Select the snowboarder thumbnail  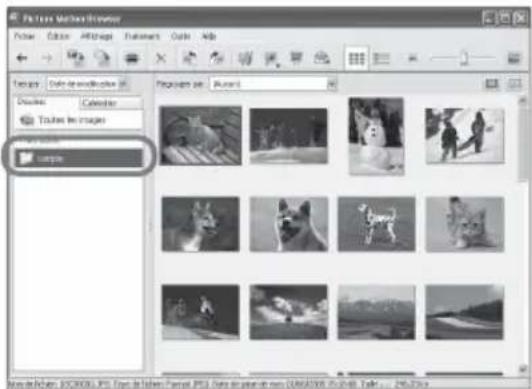click(201, 312)
